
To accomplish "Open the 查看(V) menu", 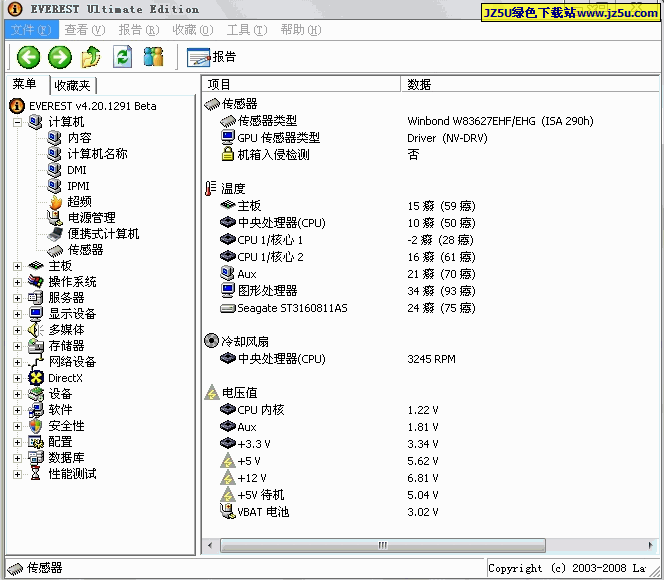I will click(85, 30).
